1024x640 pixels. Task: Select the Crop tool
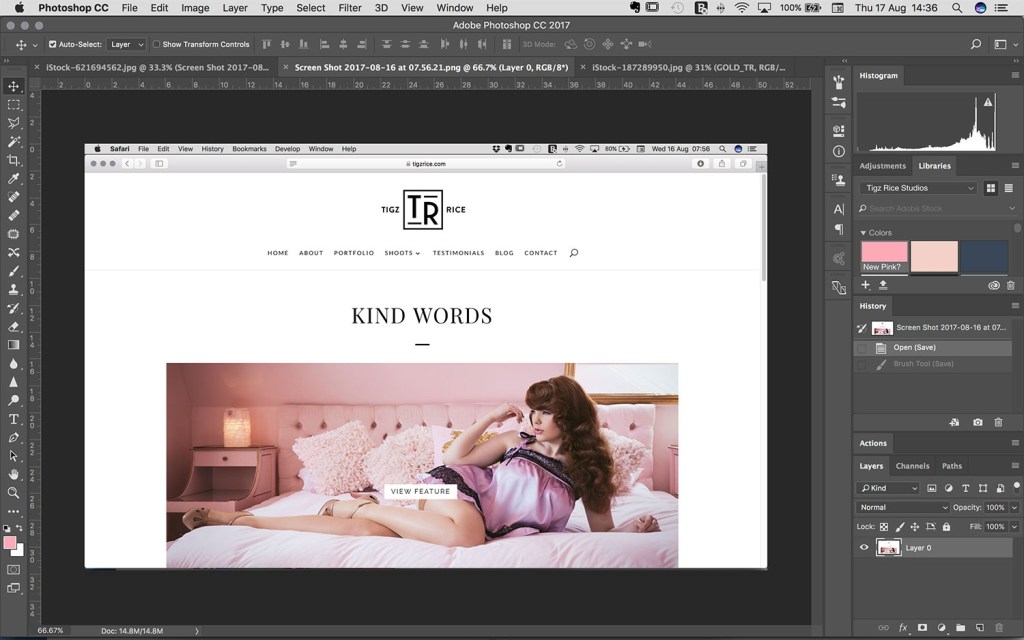[13, 160]
